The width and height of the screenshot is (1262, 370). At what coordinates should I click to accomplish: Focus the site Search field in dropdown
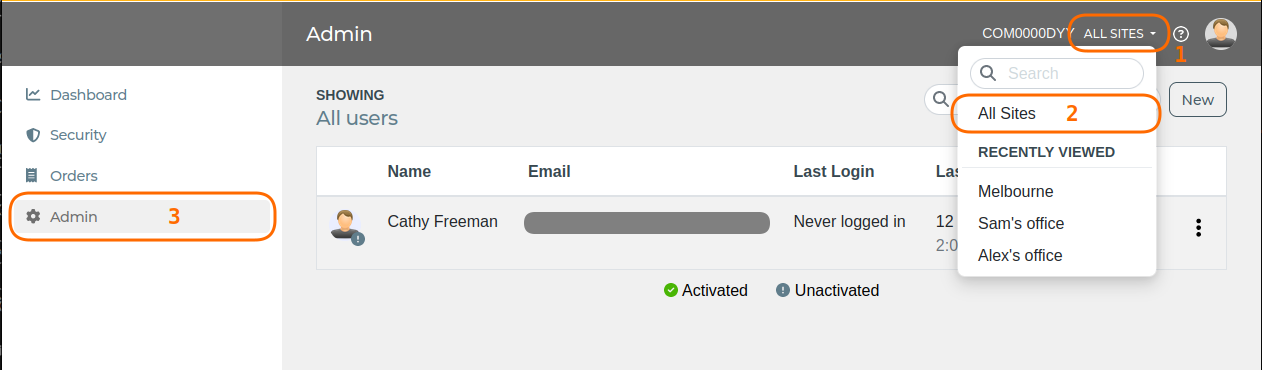click(1057, 73)
